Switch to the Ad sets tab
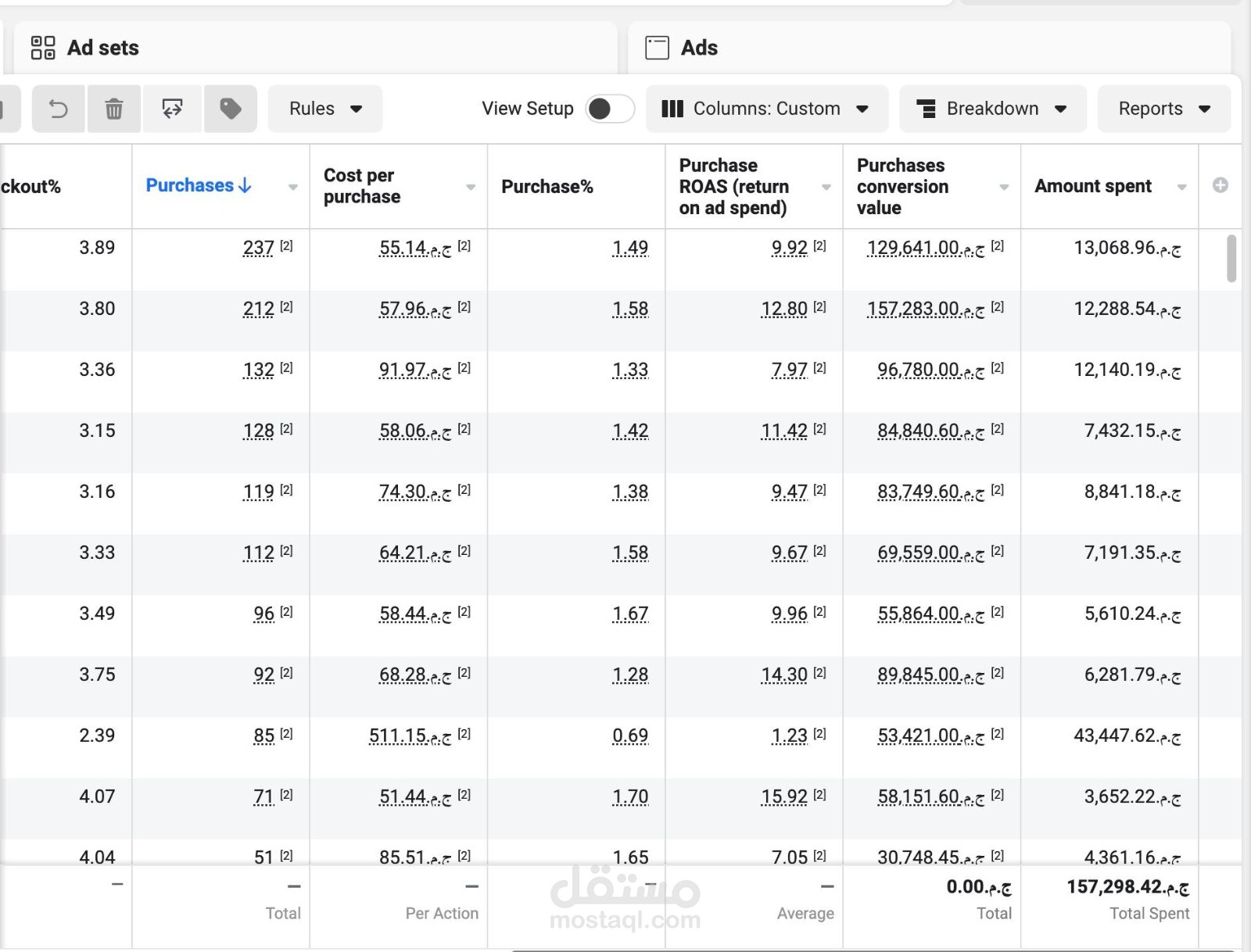 [102, 48]
